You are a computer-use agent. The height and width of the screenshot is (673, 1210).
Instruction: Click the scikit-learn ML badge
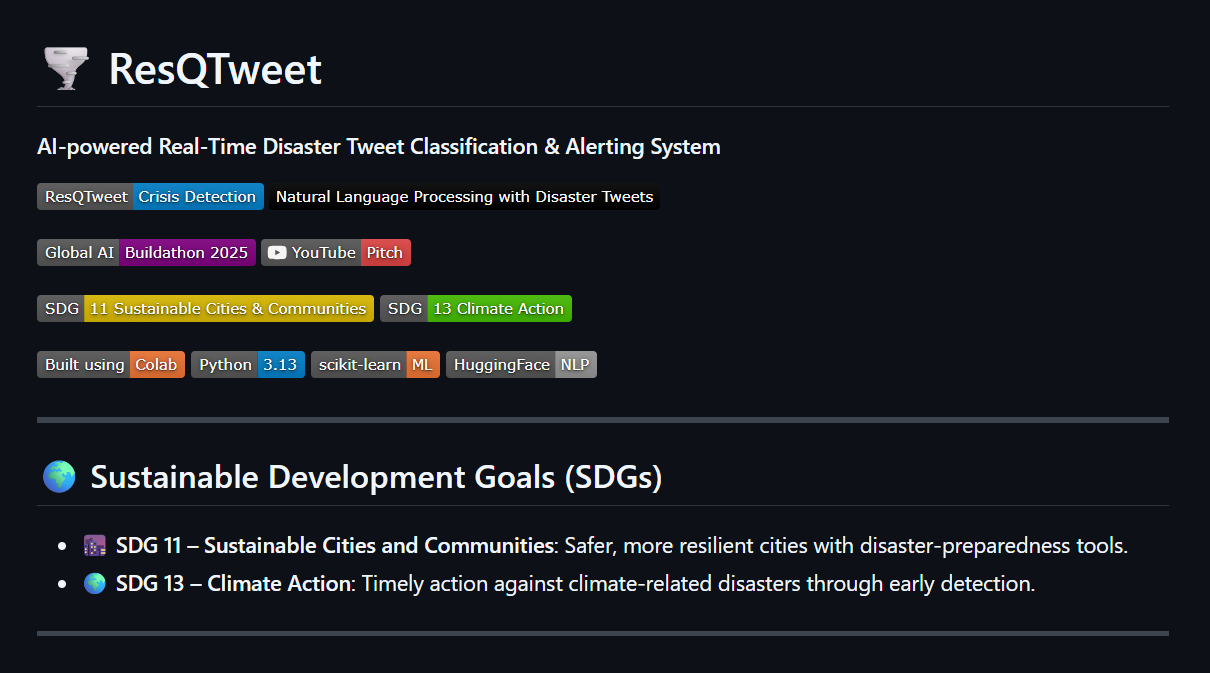[375, 365]
